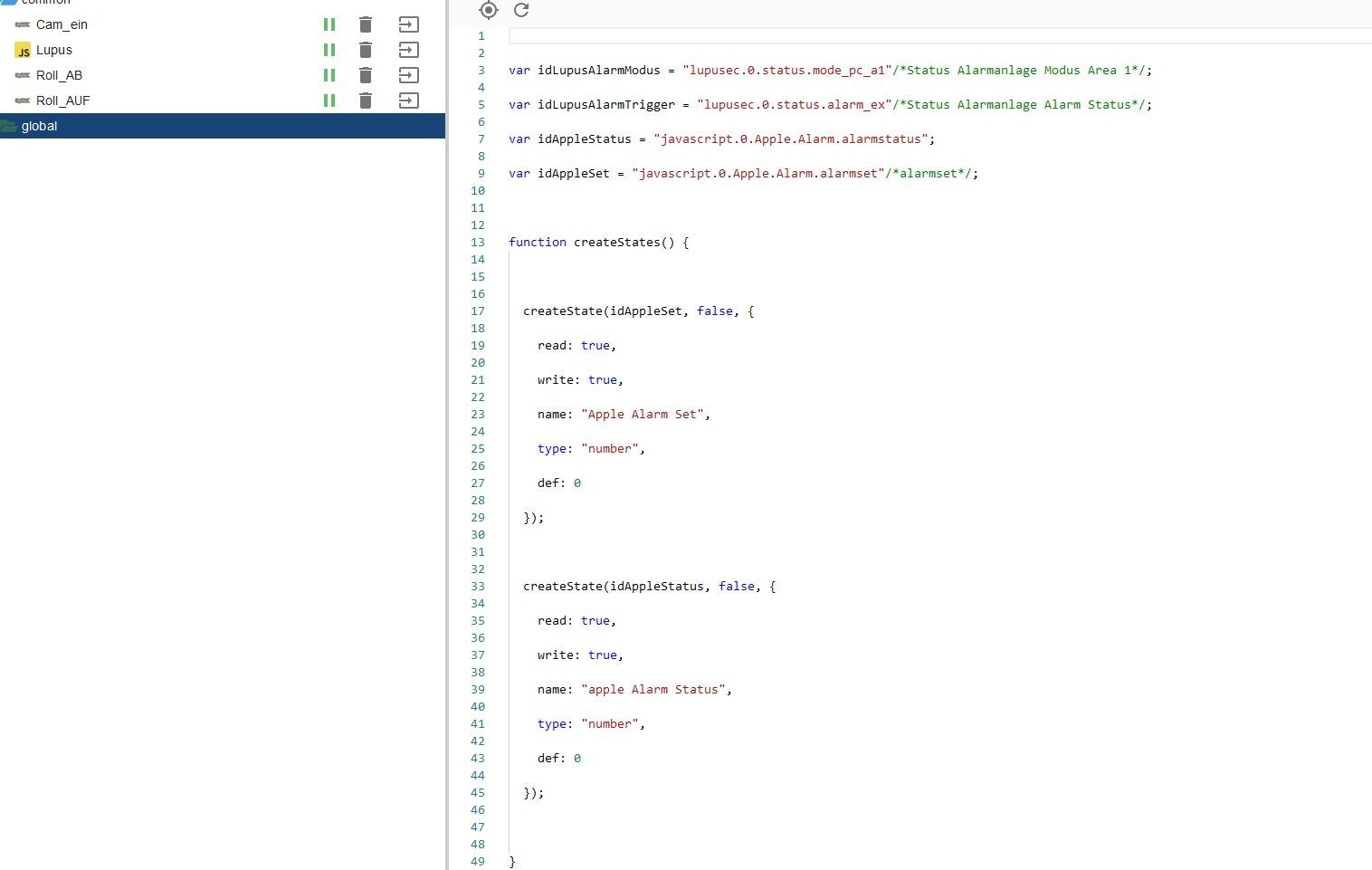This screenshot has height=870, width=1372.
Task: Delete the Roll_AUF script
Action: coord(366,100)
